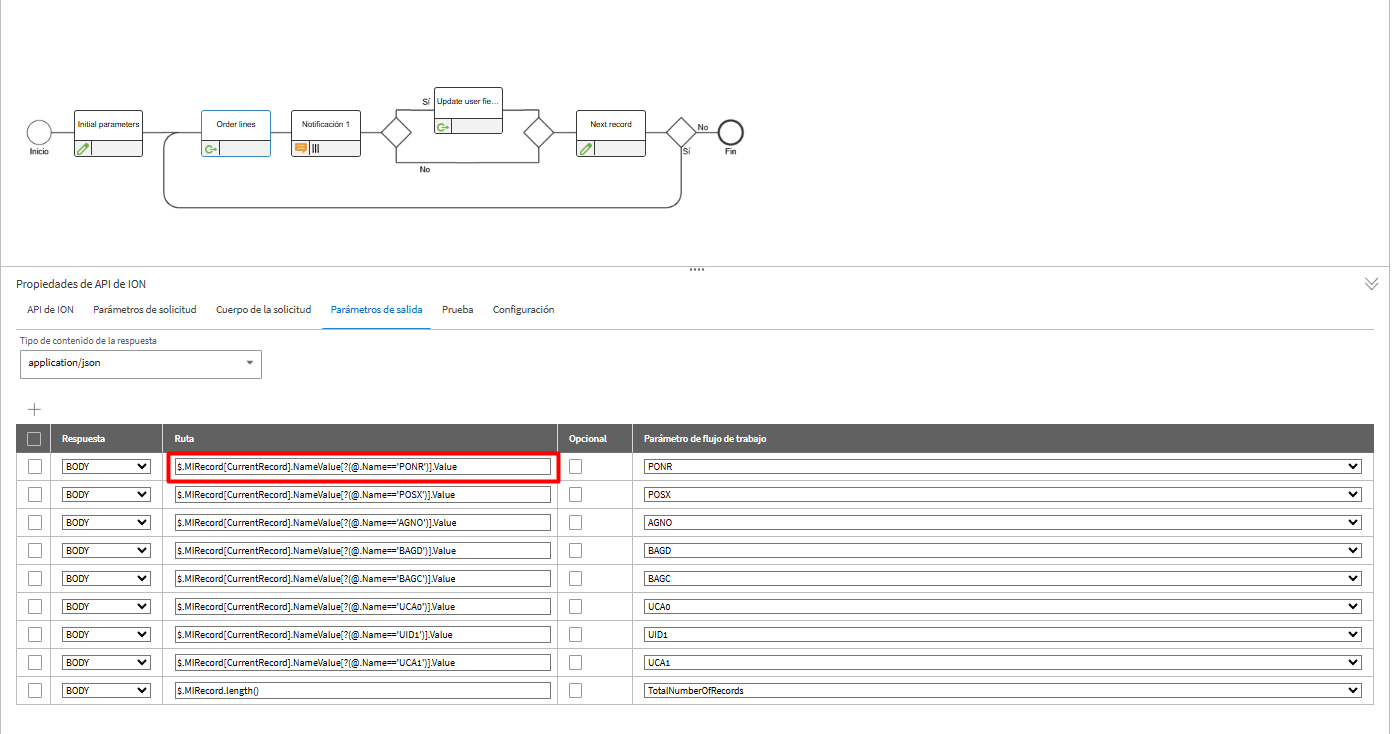The width and height of the screenshot is (1399, 734).
Task: Expand the BODY dropdown in the UCA0 row
Action: (x=106, y=606)
